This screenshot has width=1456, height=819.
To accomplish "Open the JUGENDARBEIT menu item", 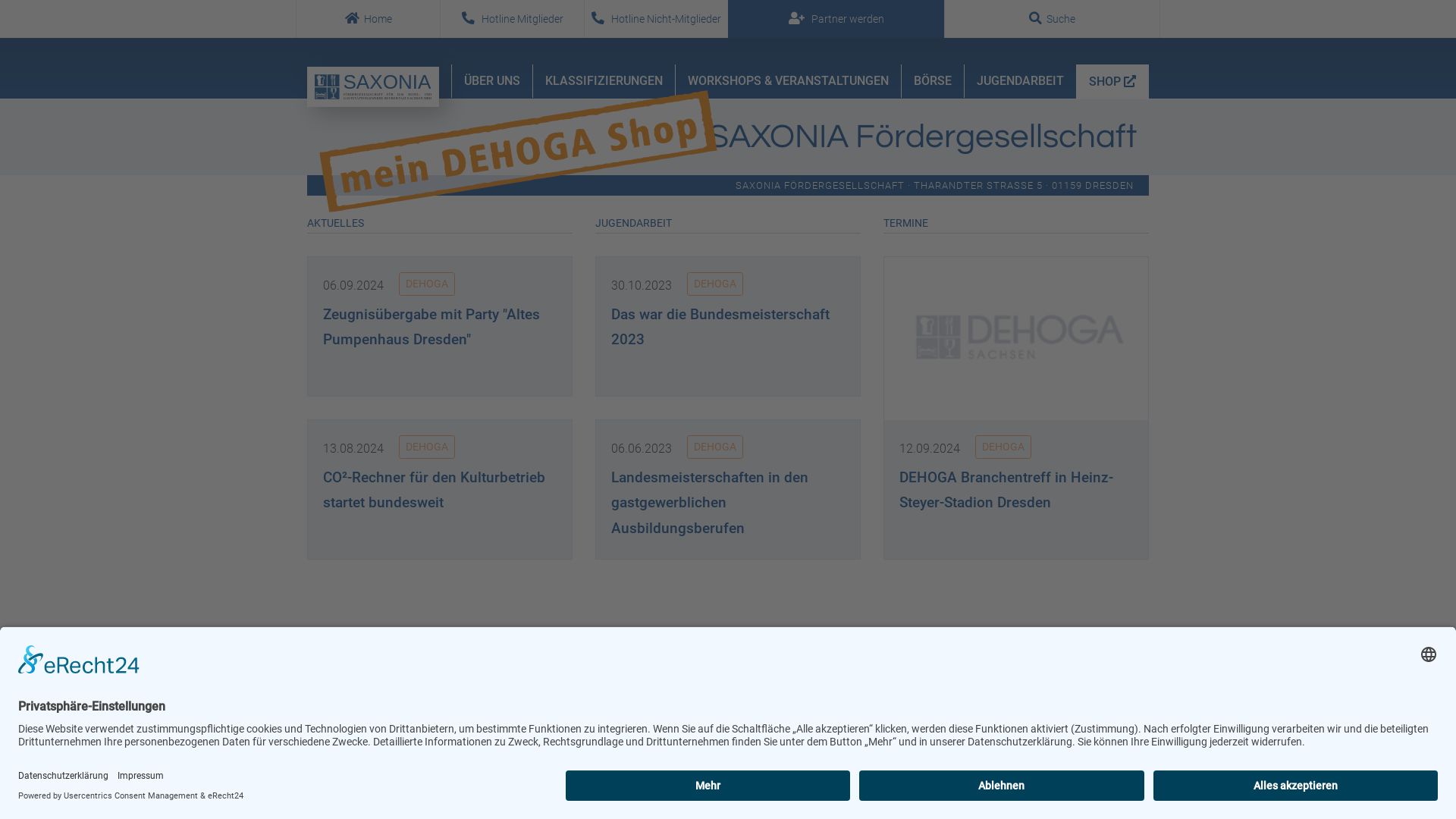I will 1020,81.
